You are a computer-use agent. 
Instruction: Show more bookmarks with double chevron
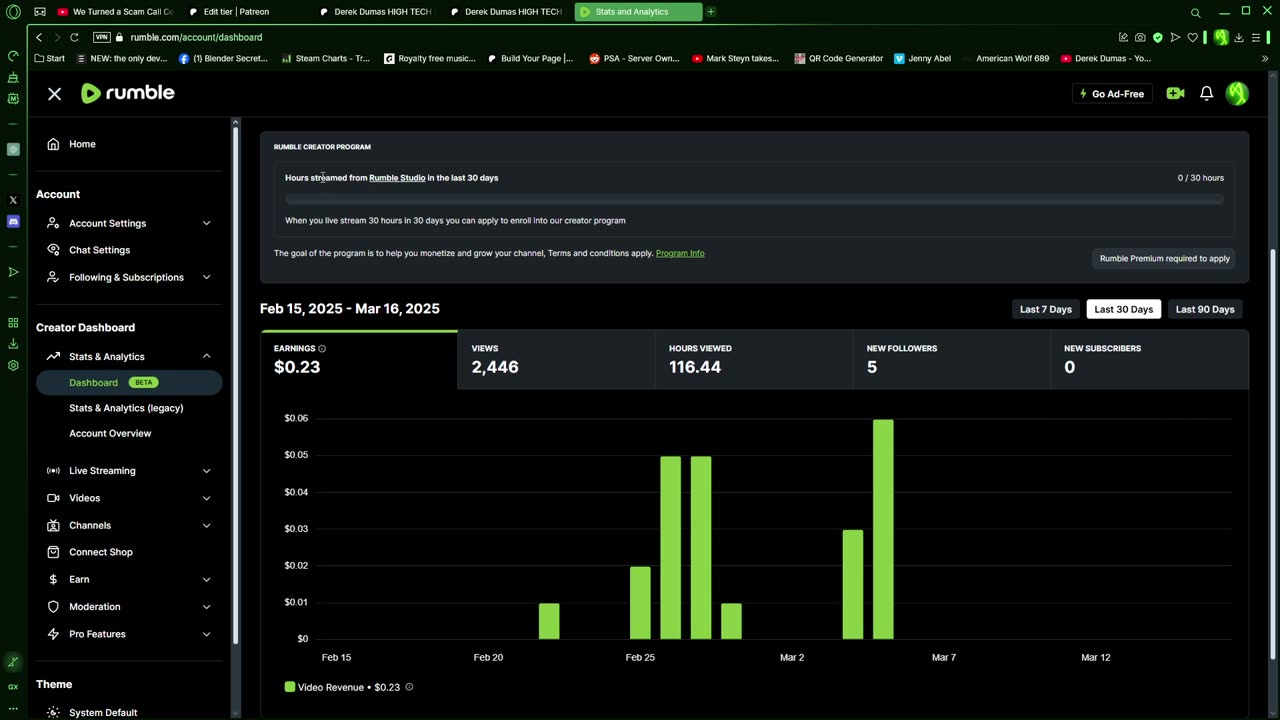1265,58
